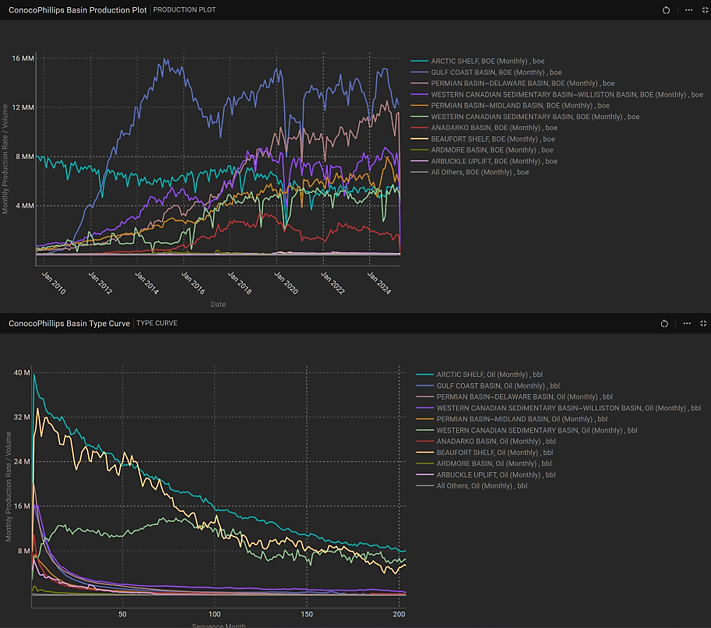This screenshot has height=628, width=711.
Task: Click the TYPE CURVE type label
Action: pos(157,323)
